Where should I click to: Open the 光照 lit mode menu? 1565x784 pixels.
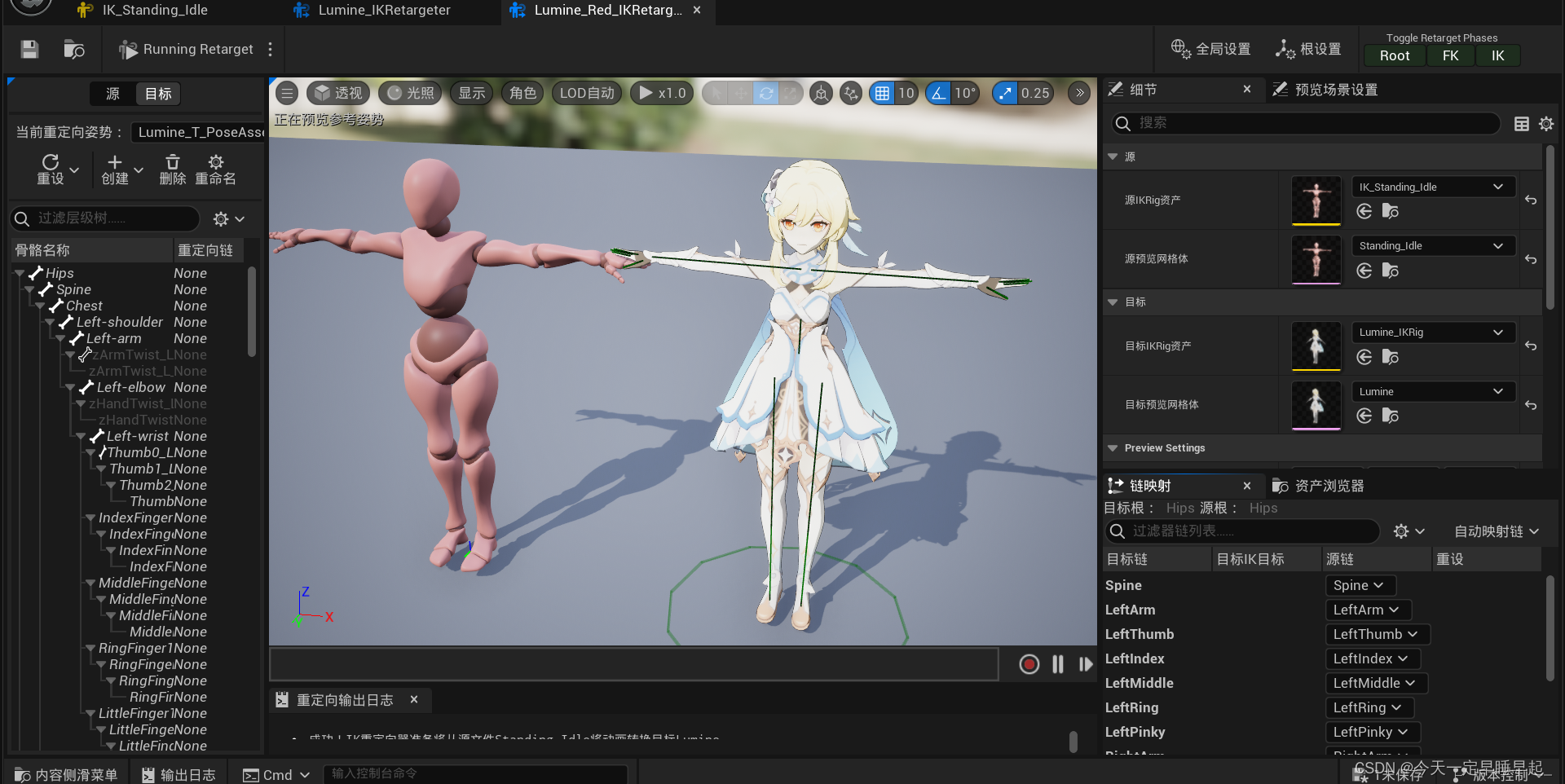pyautogui.click(x=411, y=93)
